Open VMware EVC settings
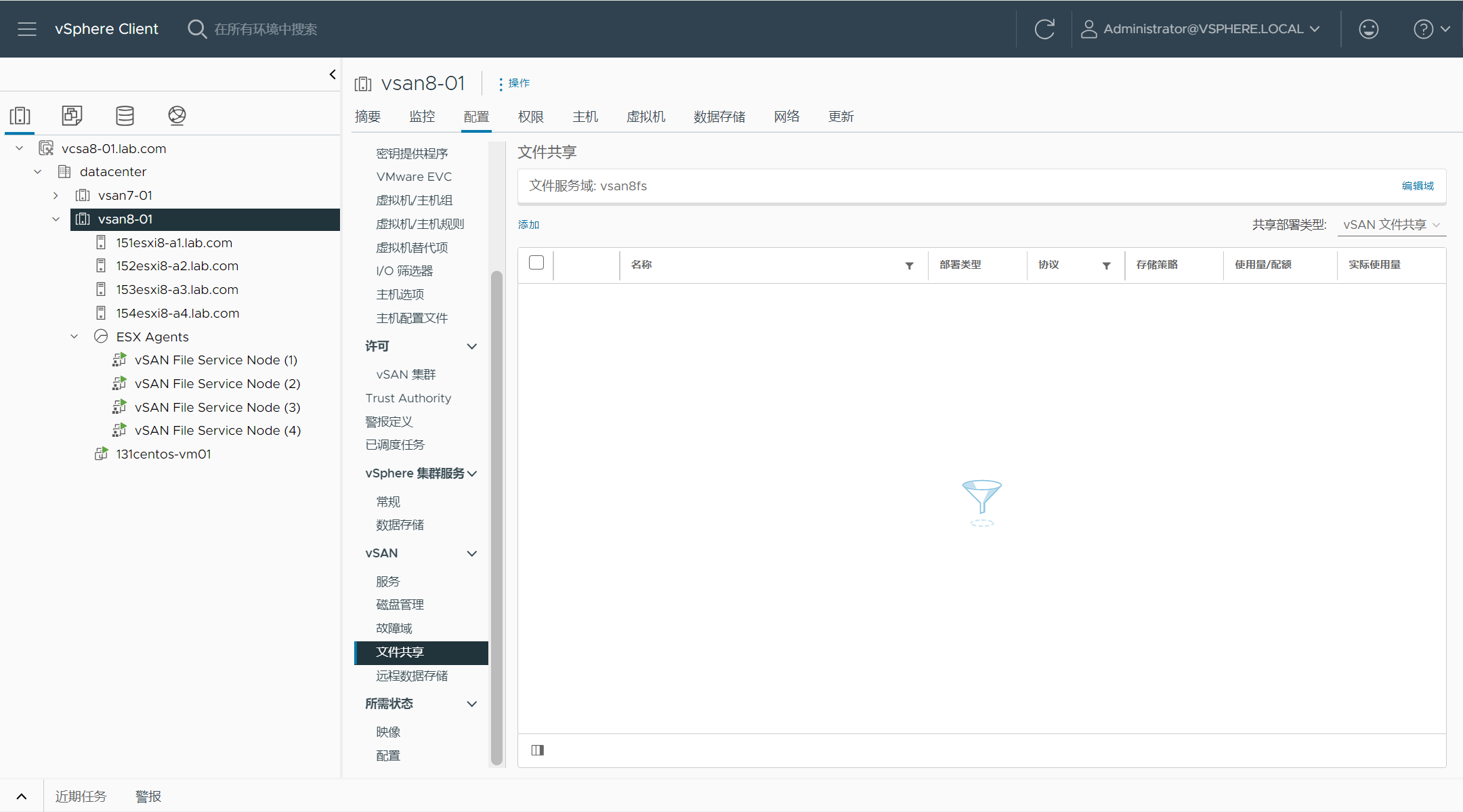 coord(414,177)
